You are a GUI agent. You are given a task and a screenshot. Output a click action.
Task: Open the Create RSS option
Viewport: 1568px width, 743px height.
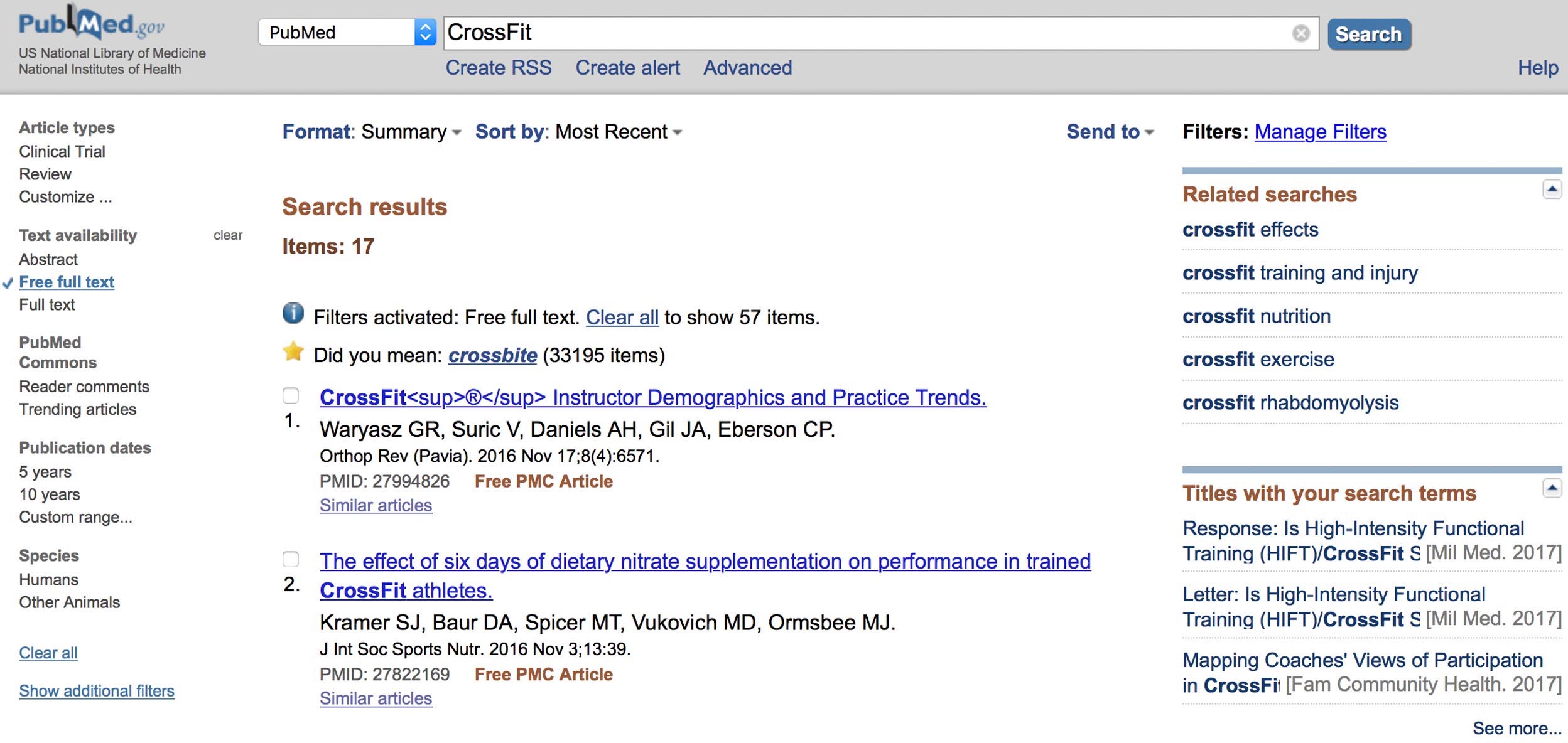pos(499,68)
